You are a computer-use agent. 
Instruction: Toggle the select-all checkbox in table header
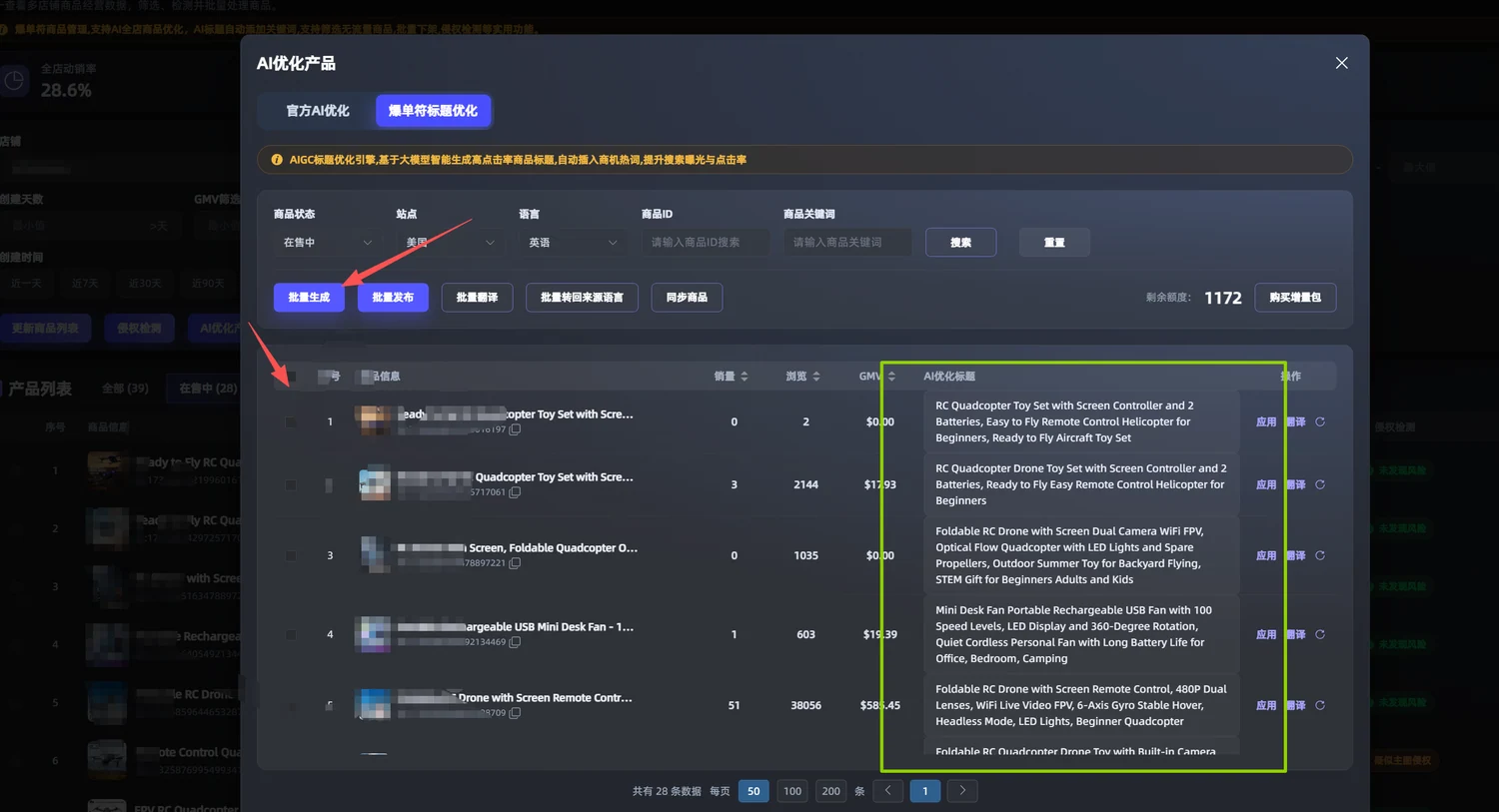[291, 377]
